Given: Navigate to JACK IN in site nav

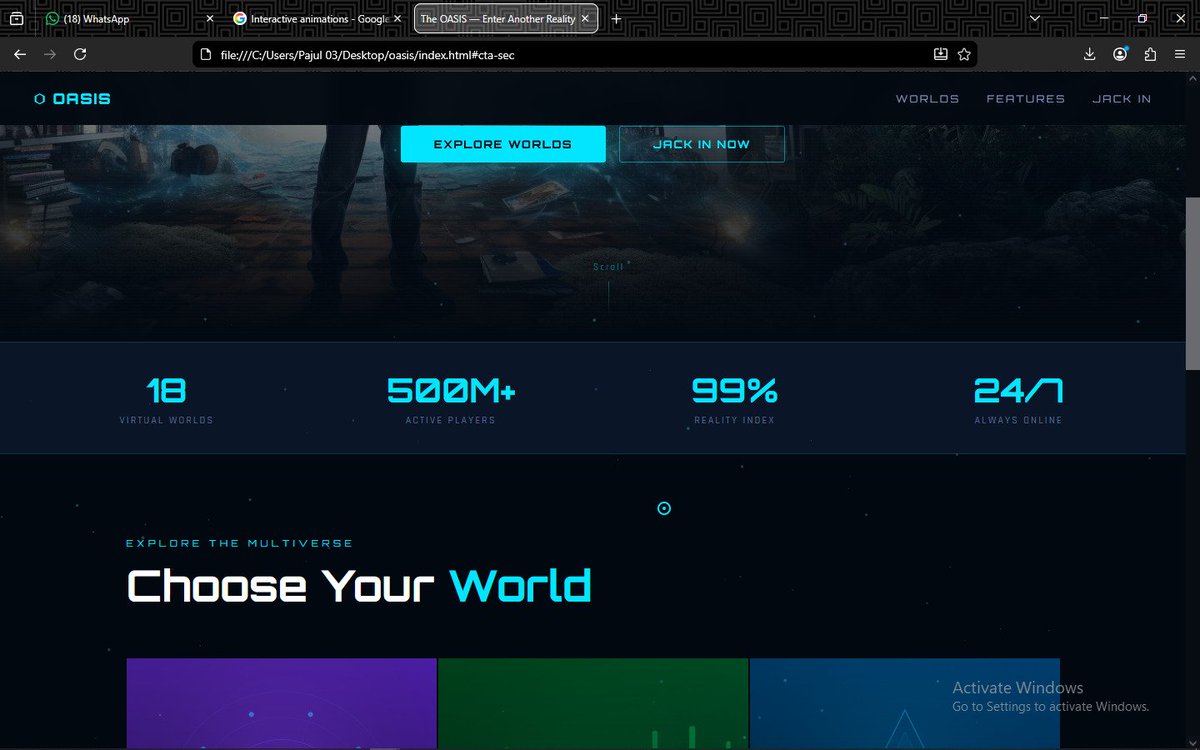Looking at the screenshot, I should tap(1121, 99).
